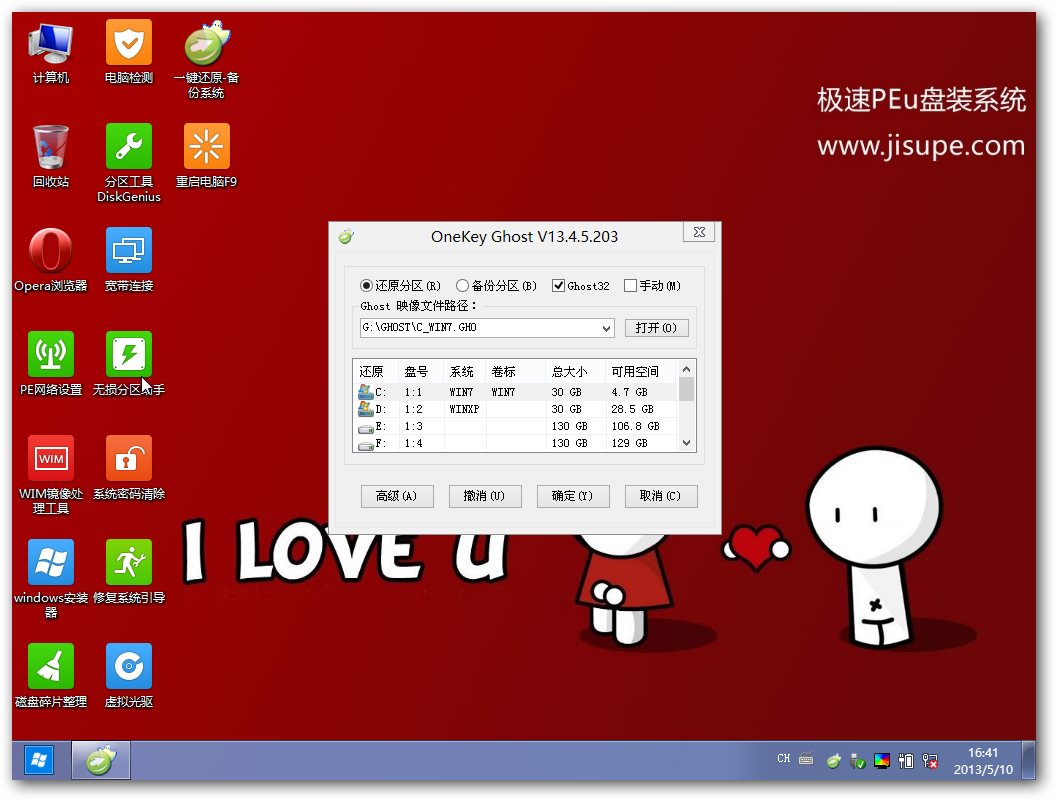Select the F: partition row
Image resolution: width=1056 pixels, height=800 pixels.
pos(515,443)
